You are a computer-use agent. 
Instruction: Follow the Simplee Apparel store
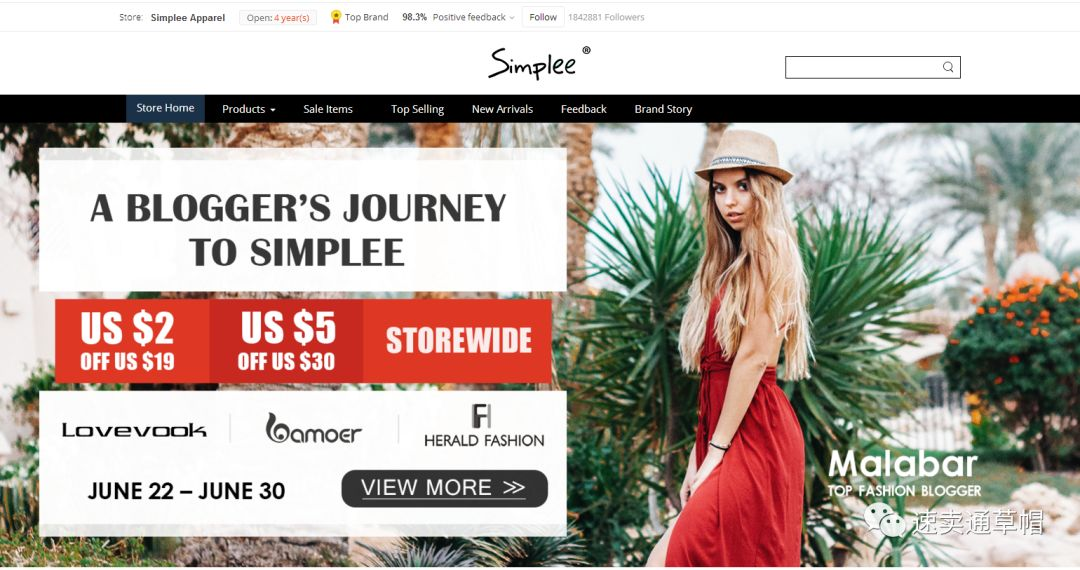[543, 17]
